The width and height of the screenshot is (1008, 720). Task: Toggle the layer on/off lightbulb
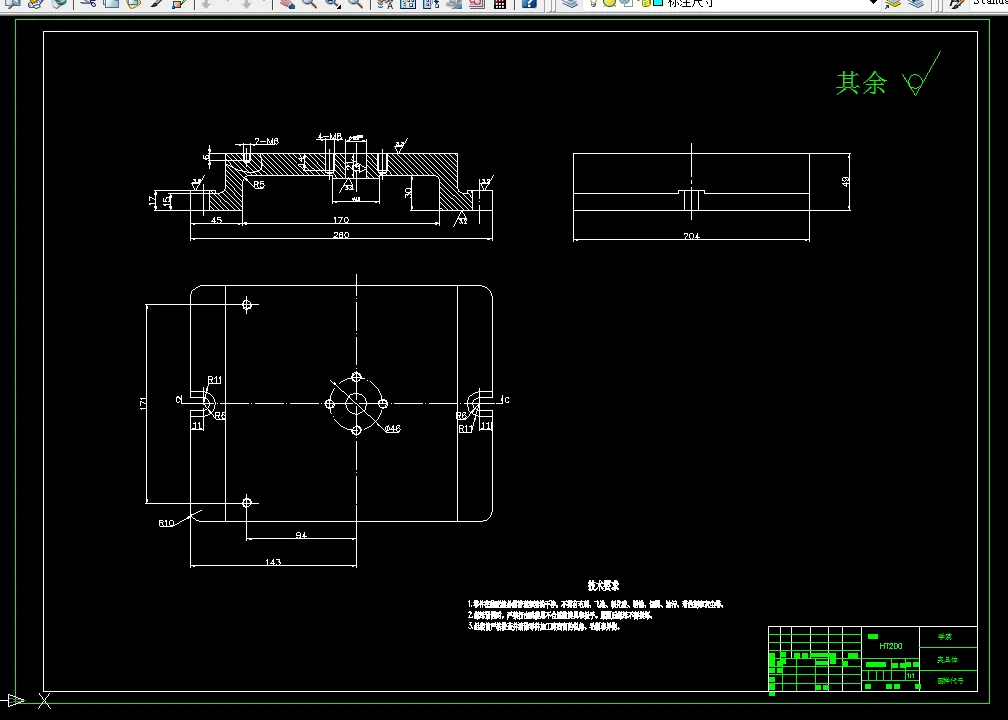[x=593, y=3]
